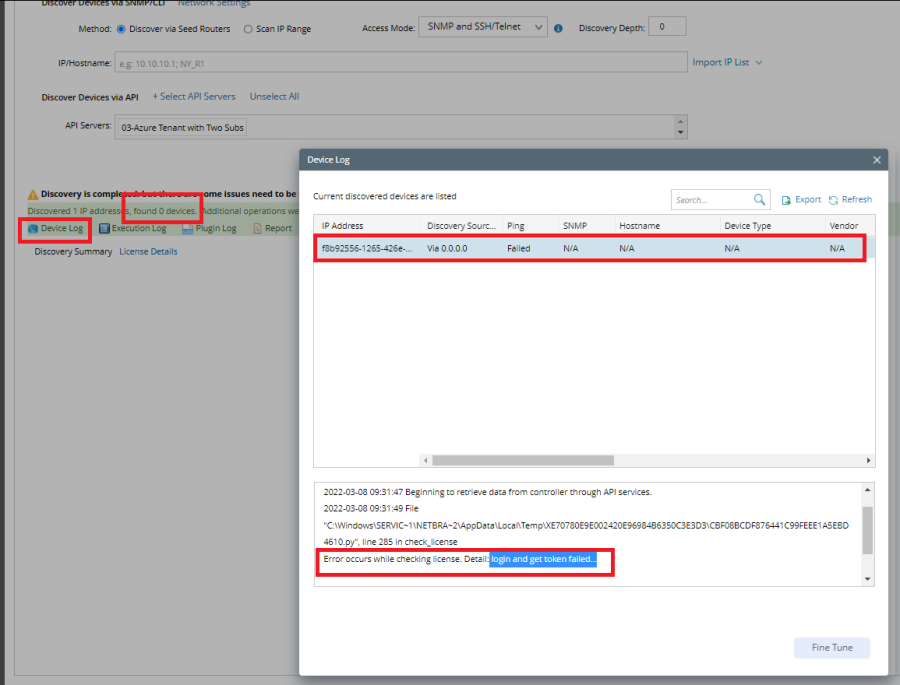Click the Unselect All link
The image size is (900, 685).
[274, 96]
